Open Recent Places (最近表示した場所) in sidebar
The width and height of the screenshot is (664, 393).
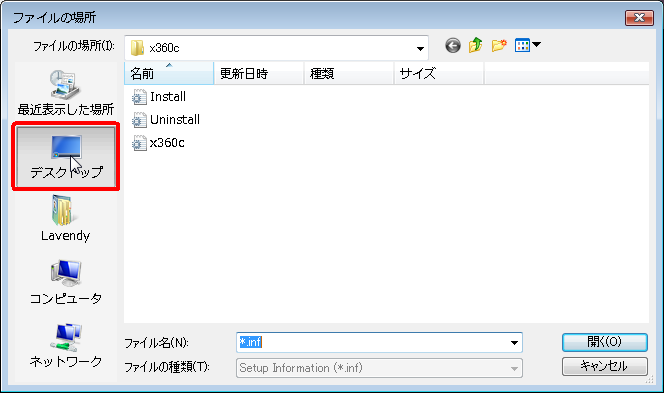click(66, 94)
